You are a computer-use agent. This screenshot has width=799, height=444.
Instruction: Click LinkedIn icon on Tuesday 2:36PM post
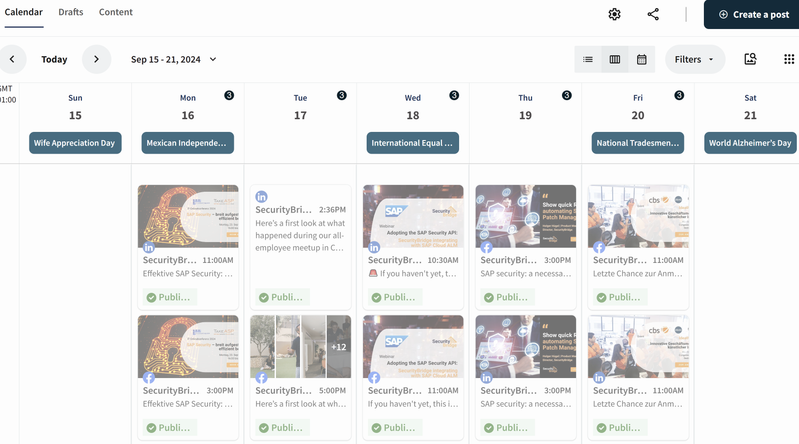[261, 197]
